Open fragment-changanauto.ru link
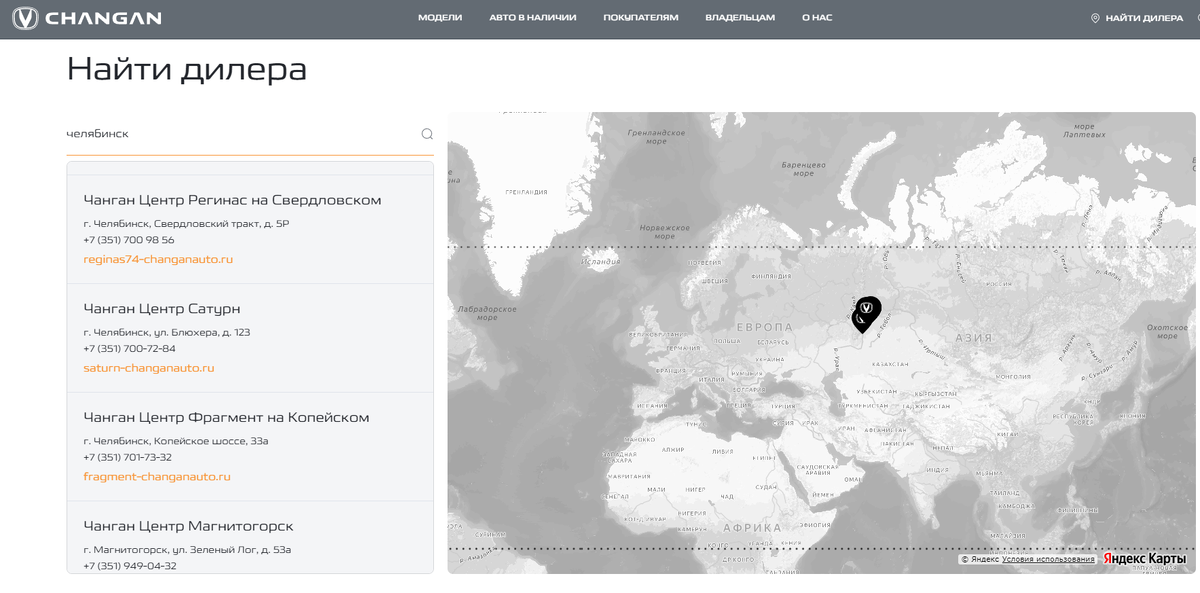 click(x=157, y=477)
